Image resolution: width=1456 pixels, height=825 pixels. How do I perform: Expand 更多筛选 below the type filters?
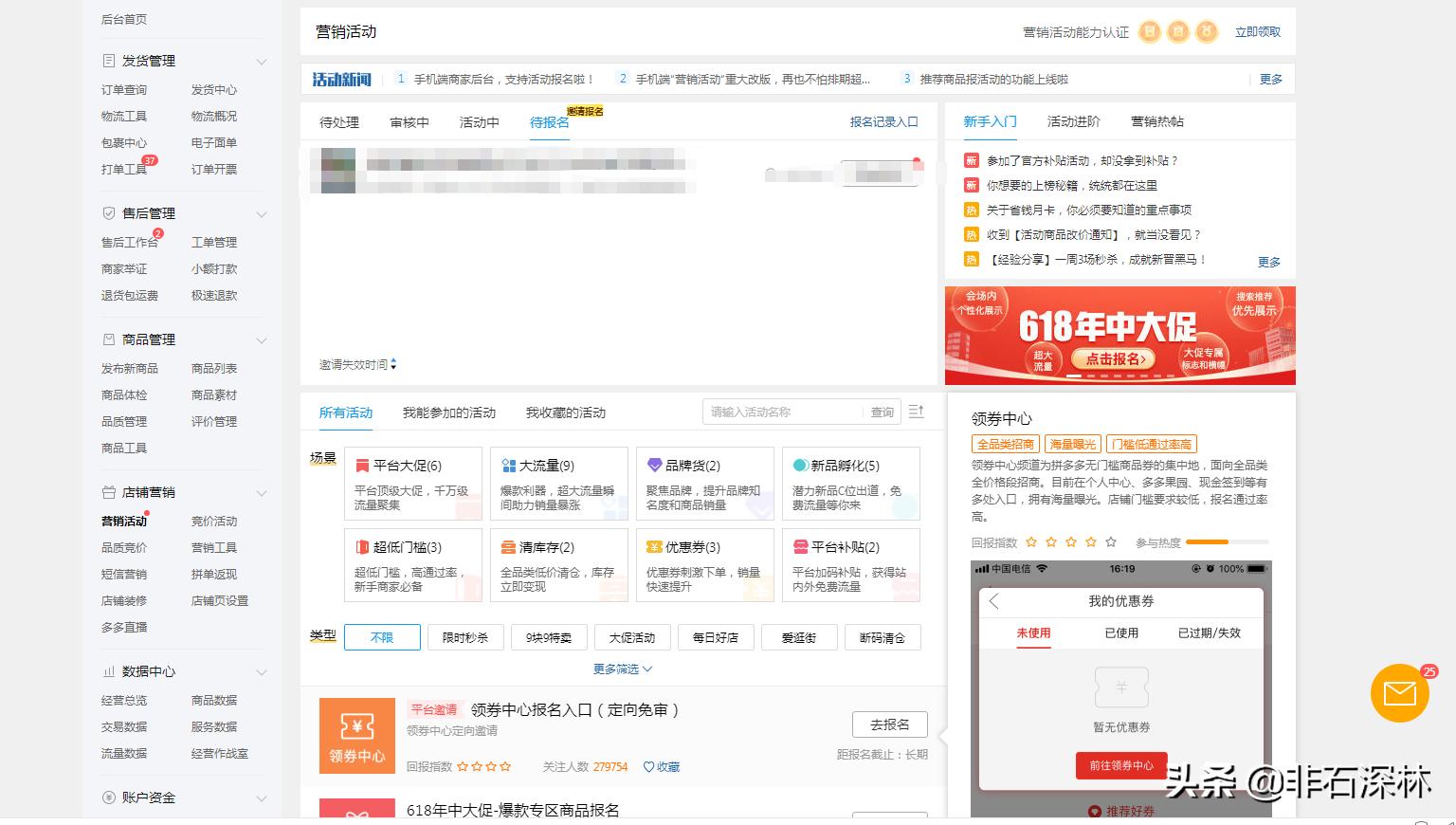coord(621,669)
